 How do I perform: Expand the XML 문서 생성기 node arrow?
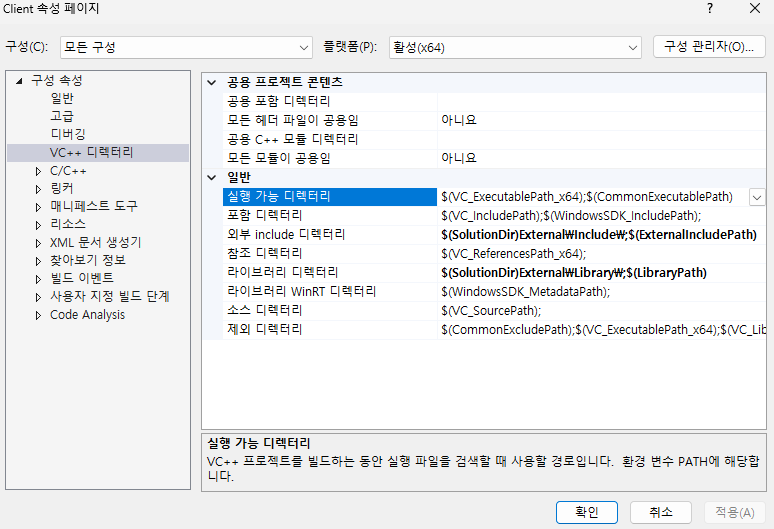38,243
